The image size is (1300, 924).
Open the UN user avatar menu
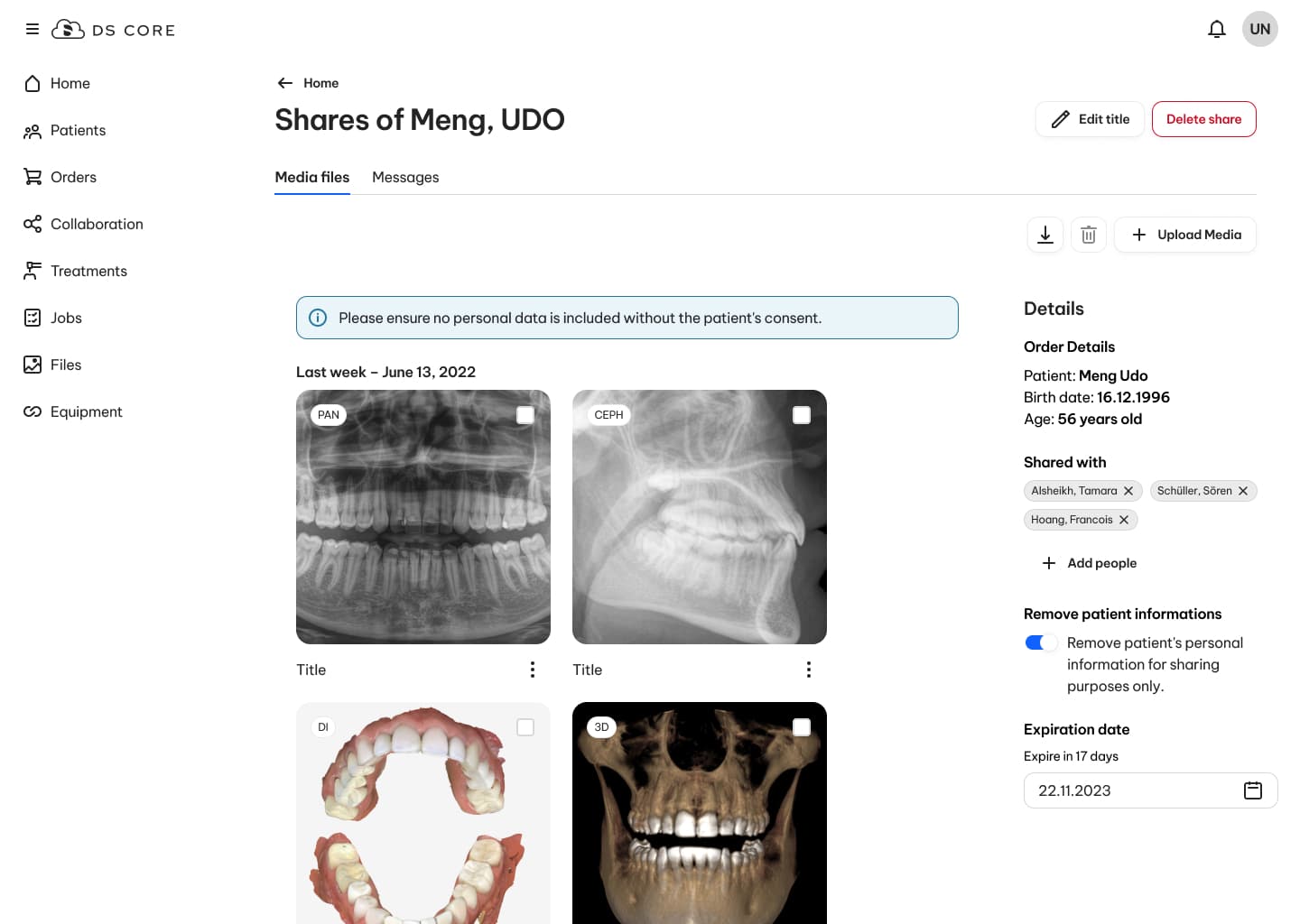point(1260,29)
